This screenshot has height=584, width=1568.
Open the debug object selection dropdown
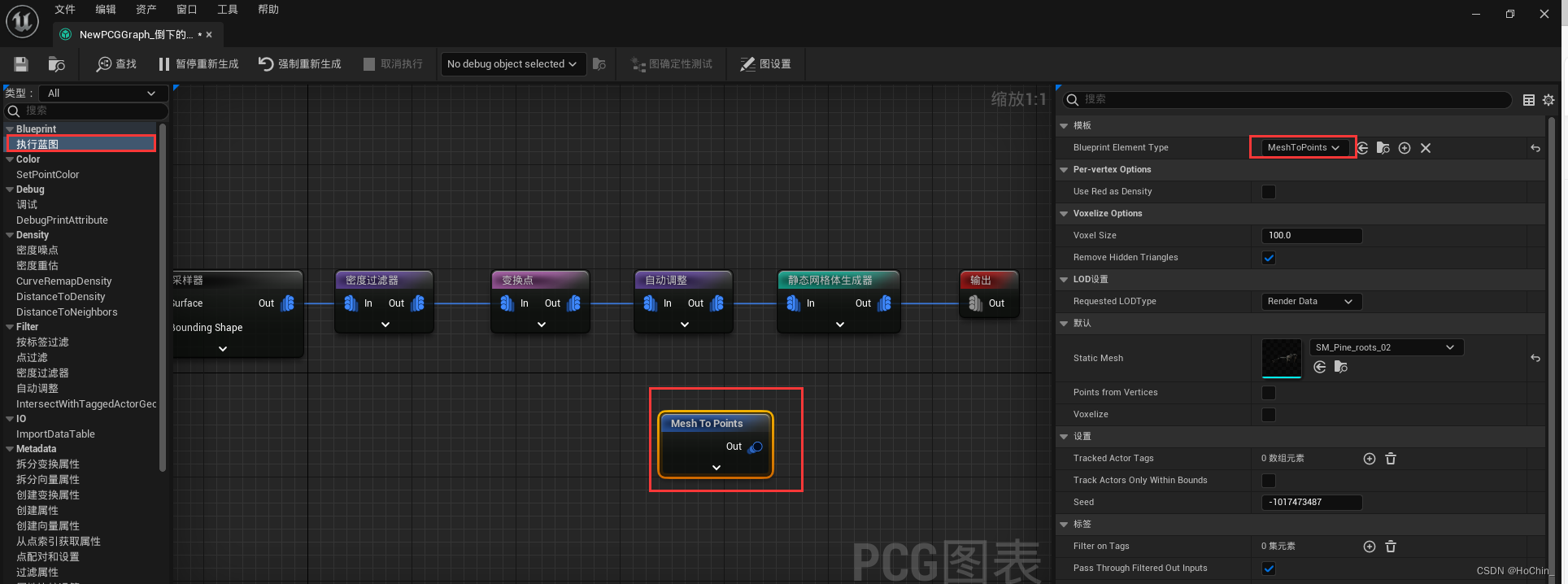pos(513,64)
